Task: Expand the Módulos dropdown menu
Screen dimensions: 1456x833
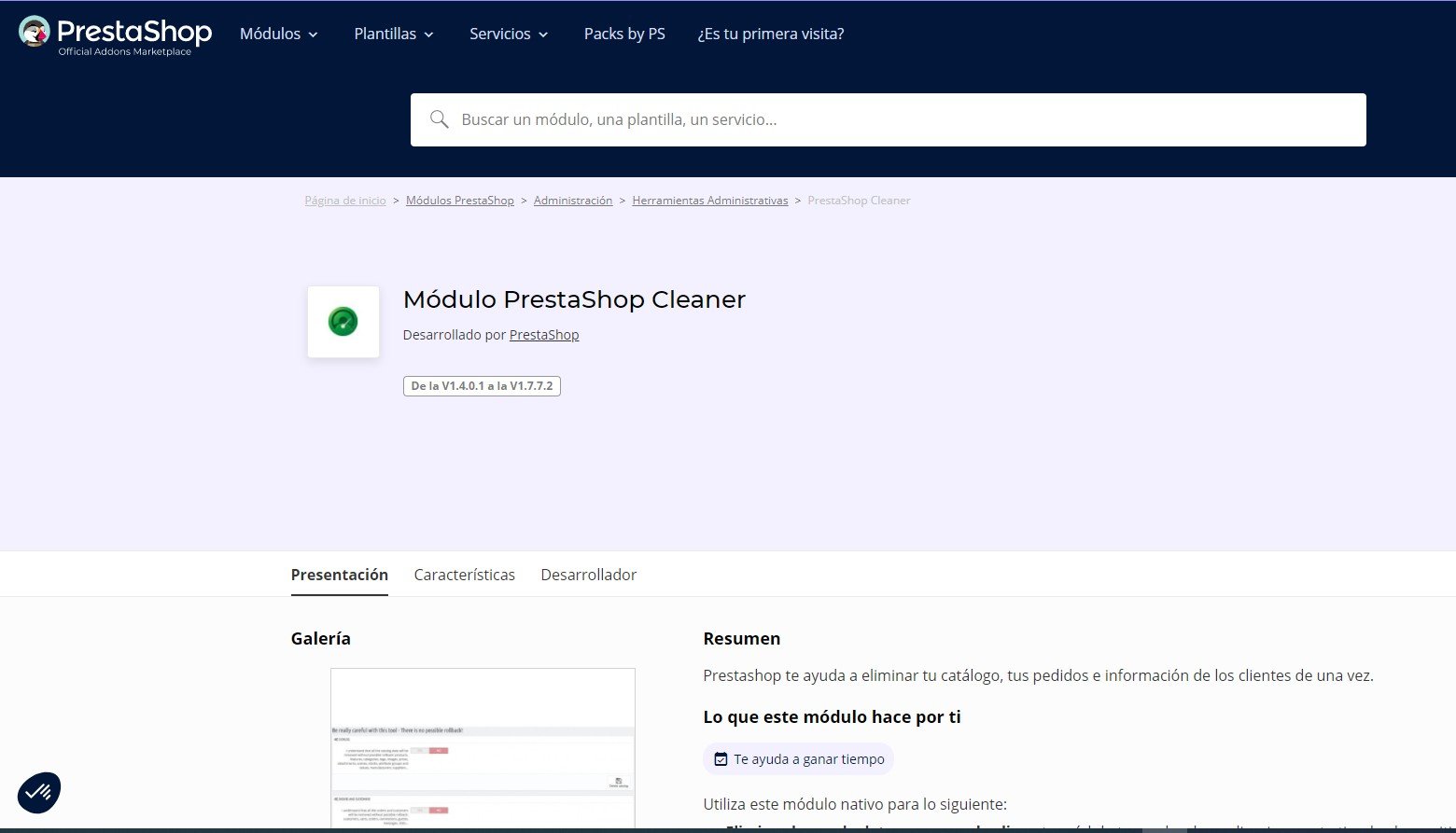Action: [x=279, y=34]
